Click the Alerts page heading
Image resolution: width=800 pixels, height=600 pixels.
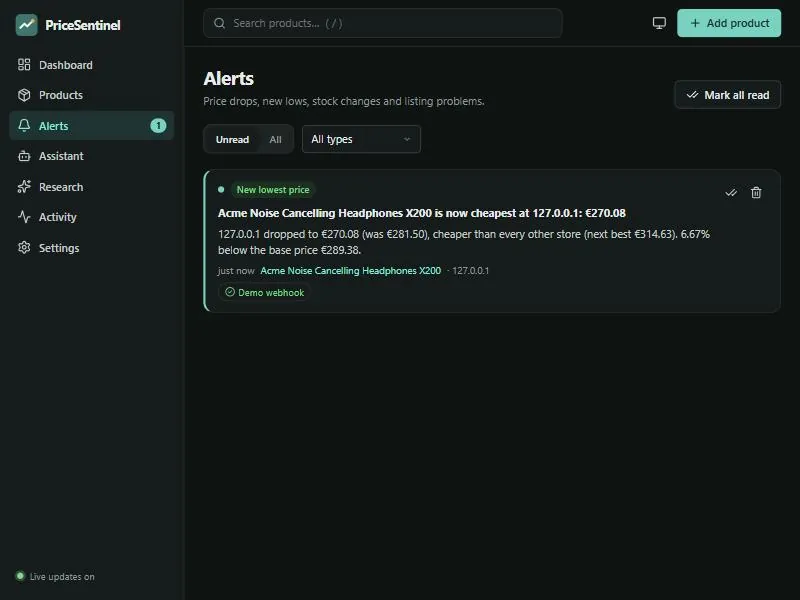[229, 79]
